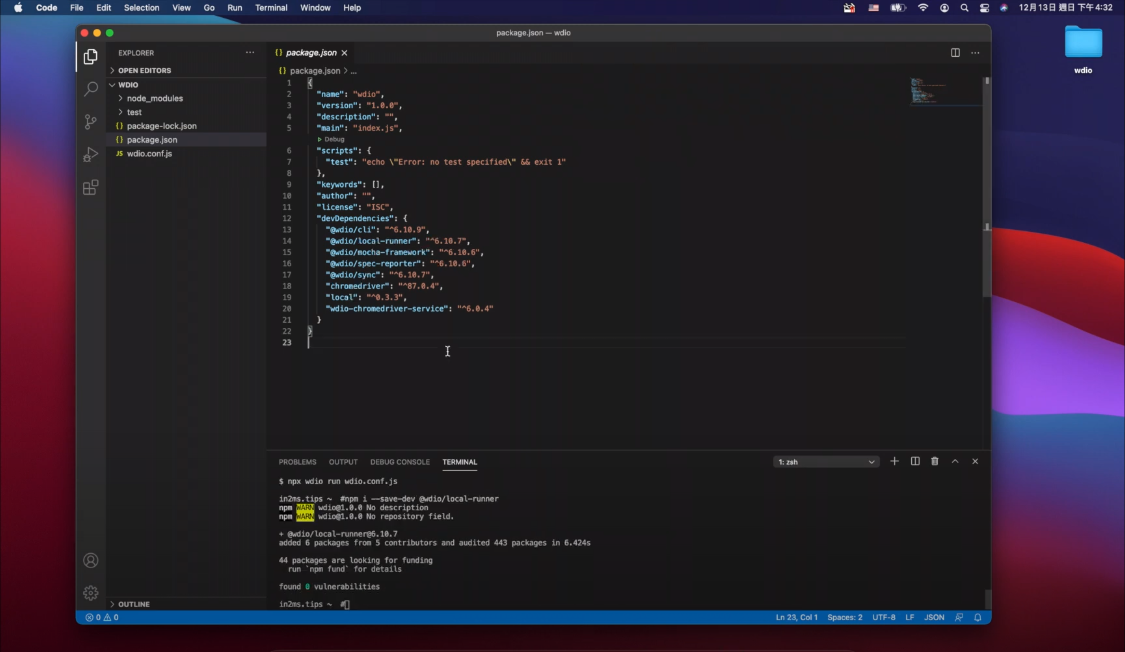Open the Selection menu
Screen dimensions: 1125x652
click(141, 8)
